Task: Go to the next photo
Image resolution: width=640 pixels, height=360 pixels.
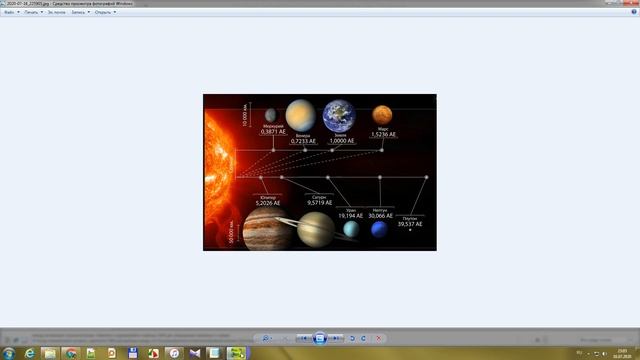Action: pos(336,338)
